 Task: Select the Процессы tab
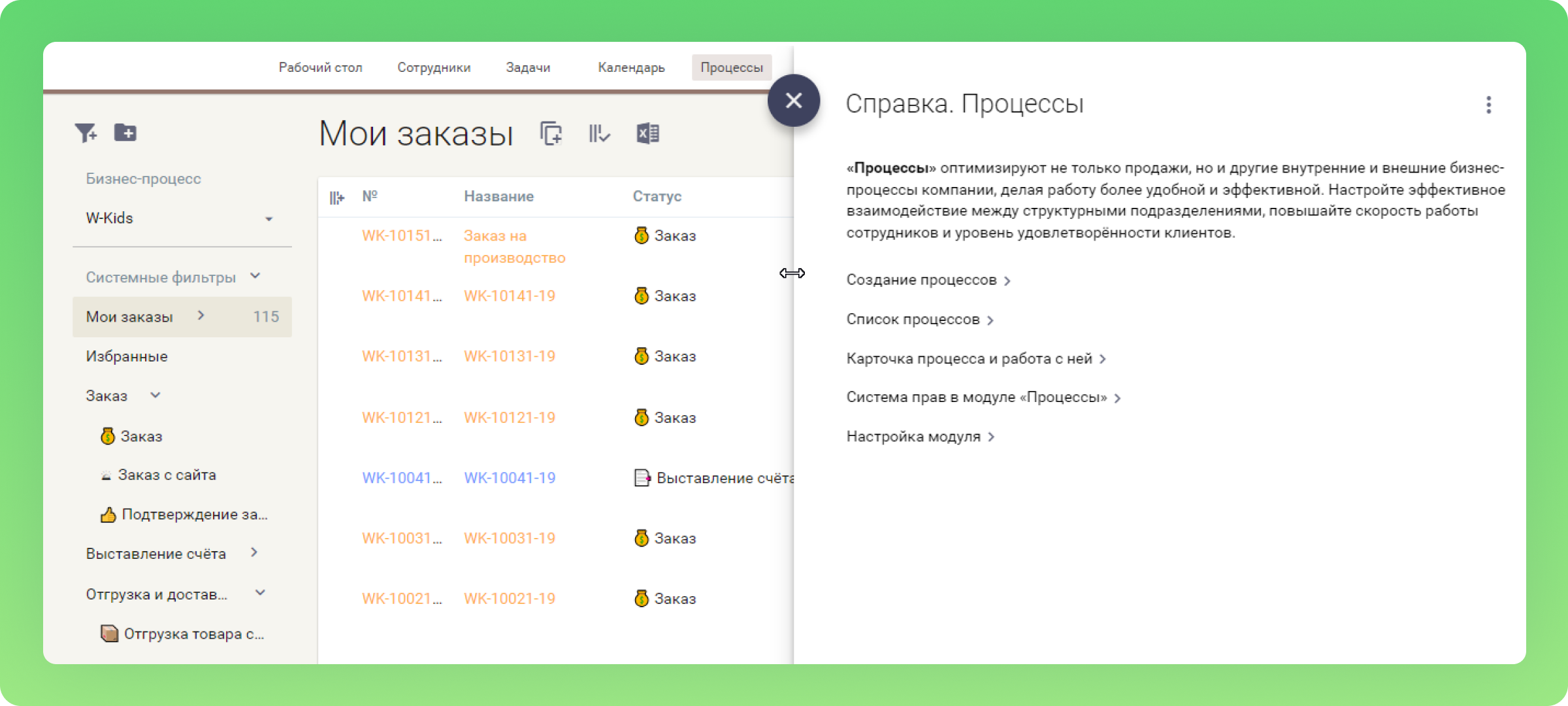pos(732,67)
